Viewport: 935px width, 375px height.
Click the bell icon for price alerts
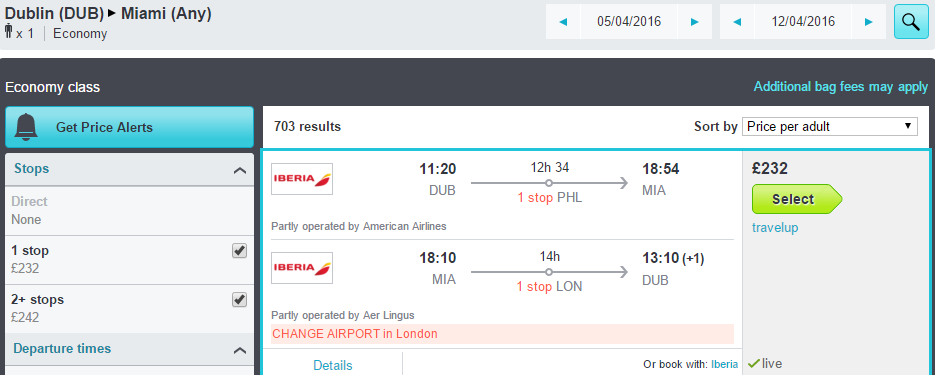(28, 127)
